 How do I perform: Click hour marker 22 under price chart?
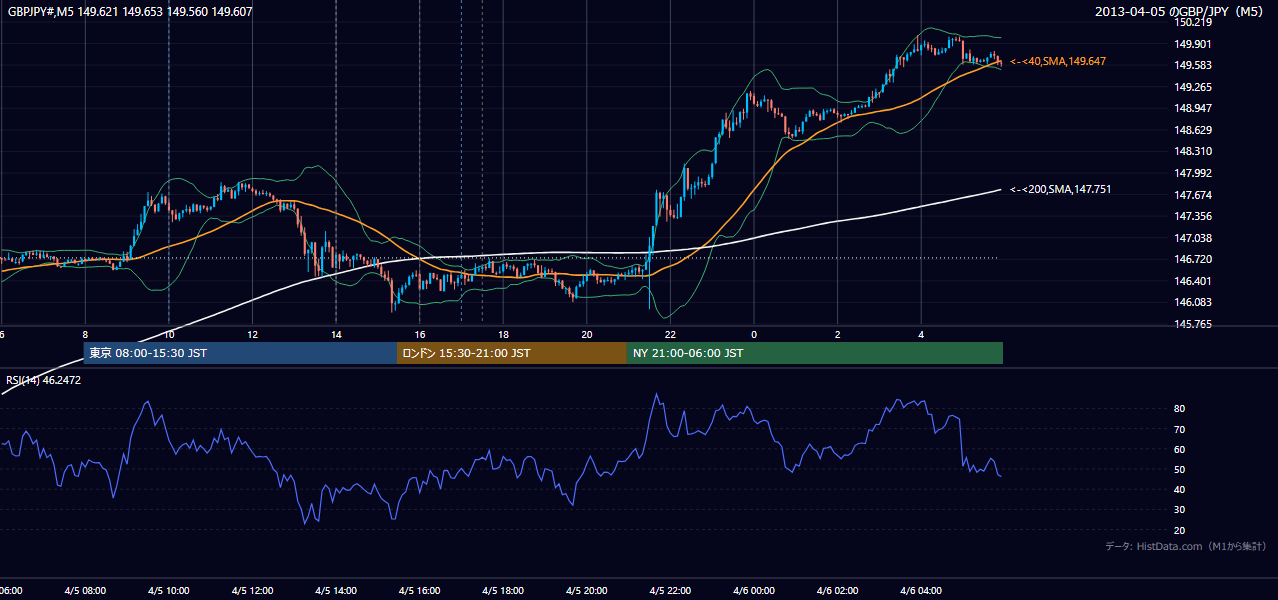[x=670, y=335]
